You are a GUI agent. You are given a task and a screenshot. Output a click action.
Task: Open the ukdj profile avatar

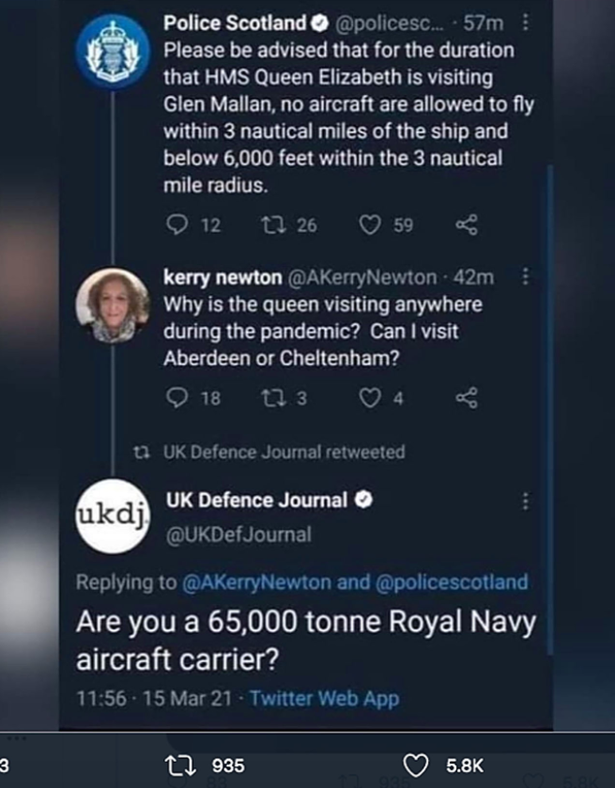click(114, 516)
